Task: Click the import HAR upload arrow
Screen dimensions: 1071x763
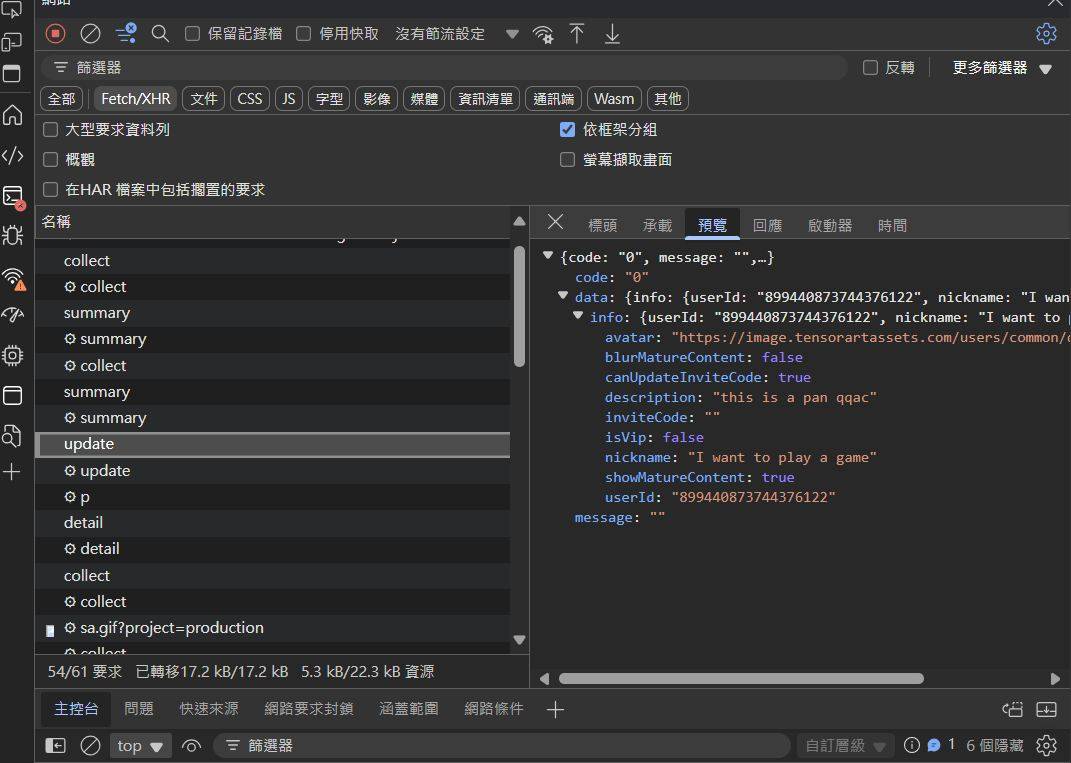Action: click(577, 34)
